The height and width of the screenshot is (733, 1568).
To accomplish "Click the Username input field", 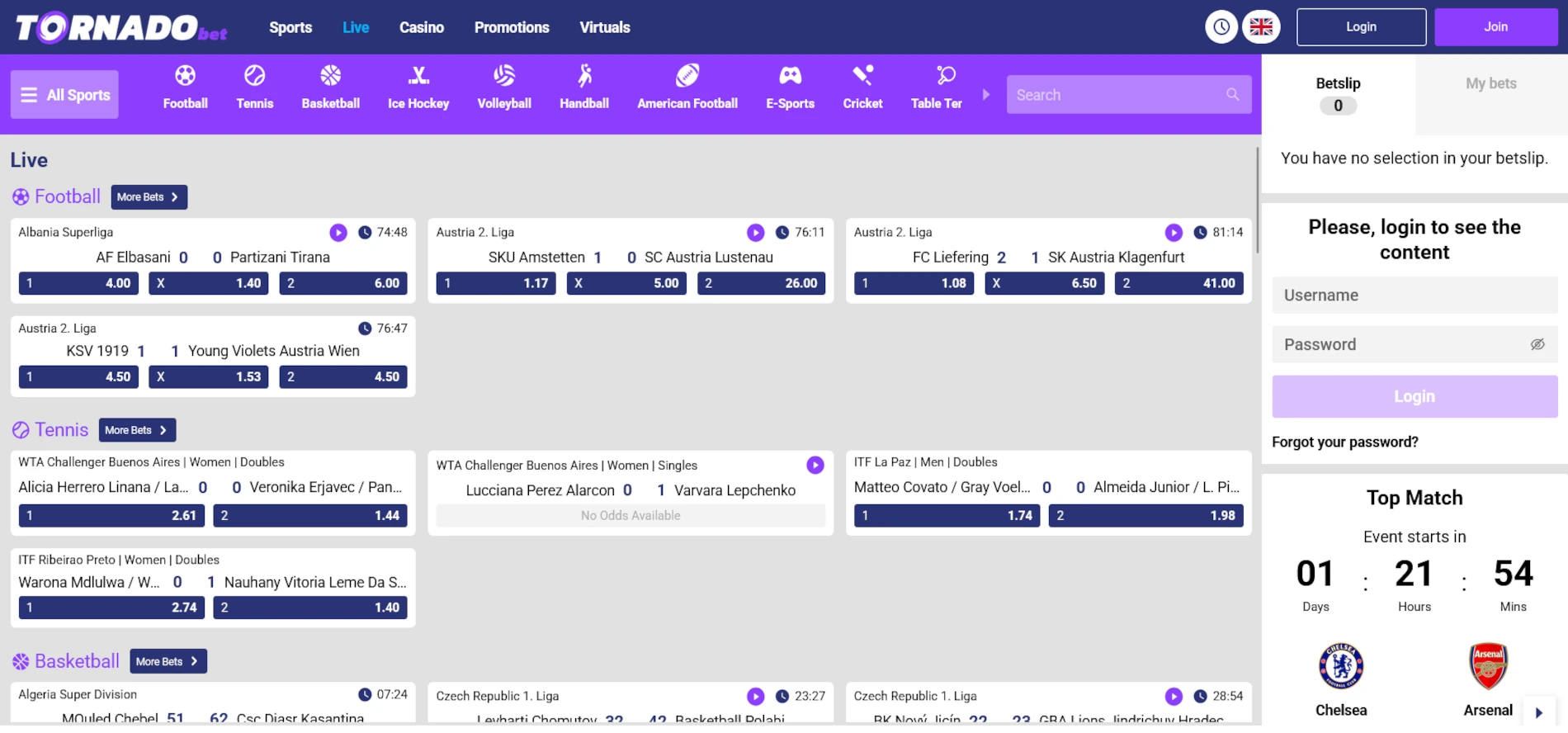I will click(1414, 296).
